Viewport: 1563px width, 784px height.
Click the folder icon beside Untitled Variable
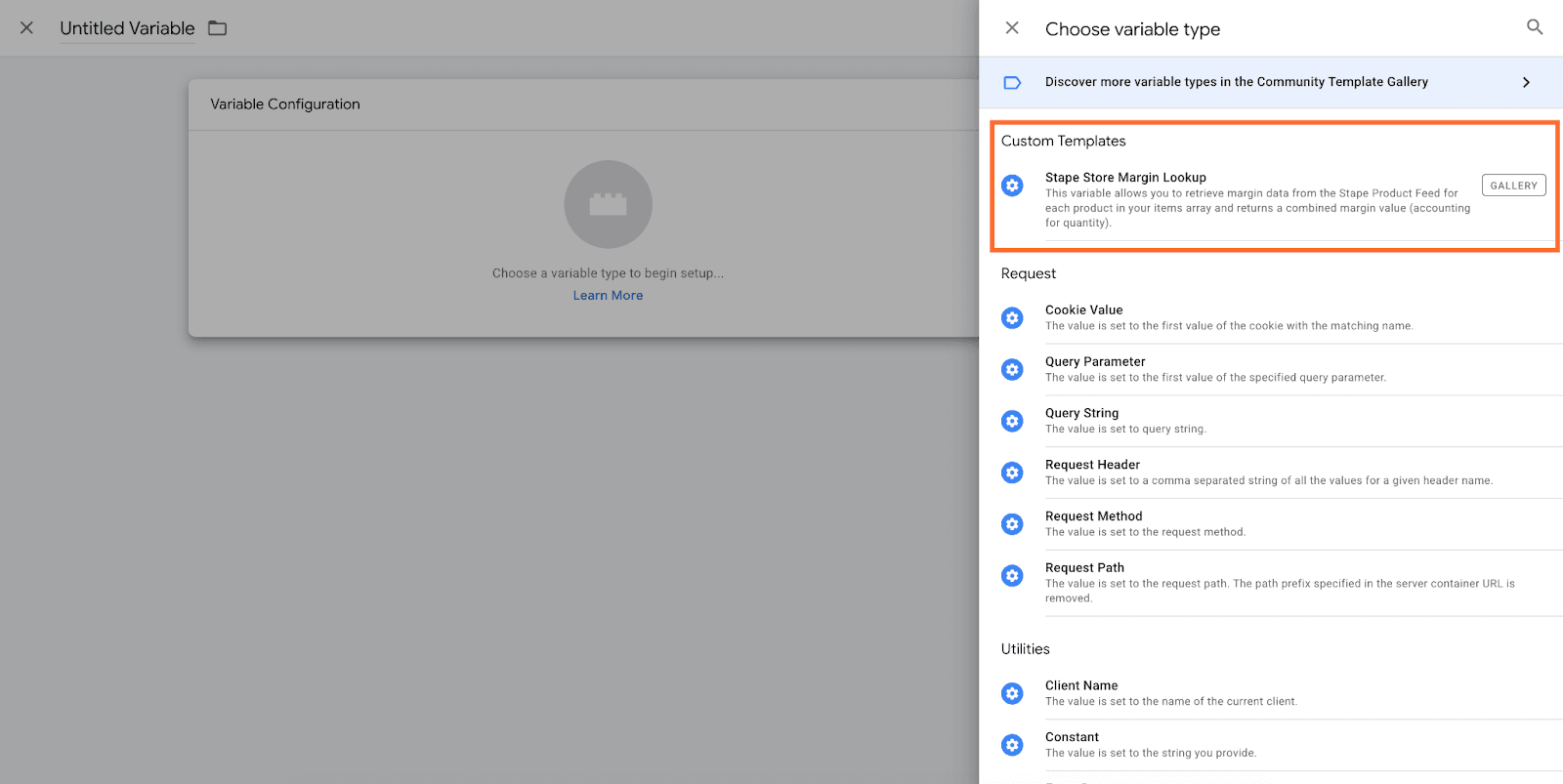coord(218,28)
